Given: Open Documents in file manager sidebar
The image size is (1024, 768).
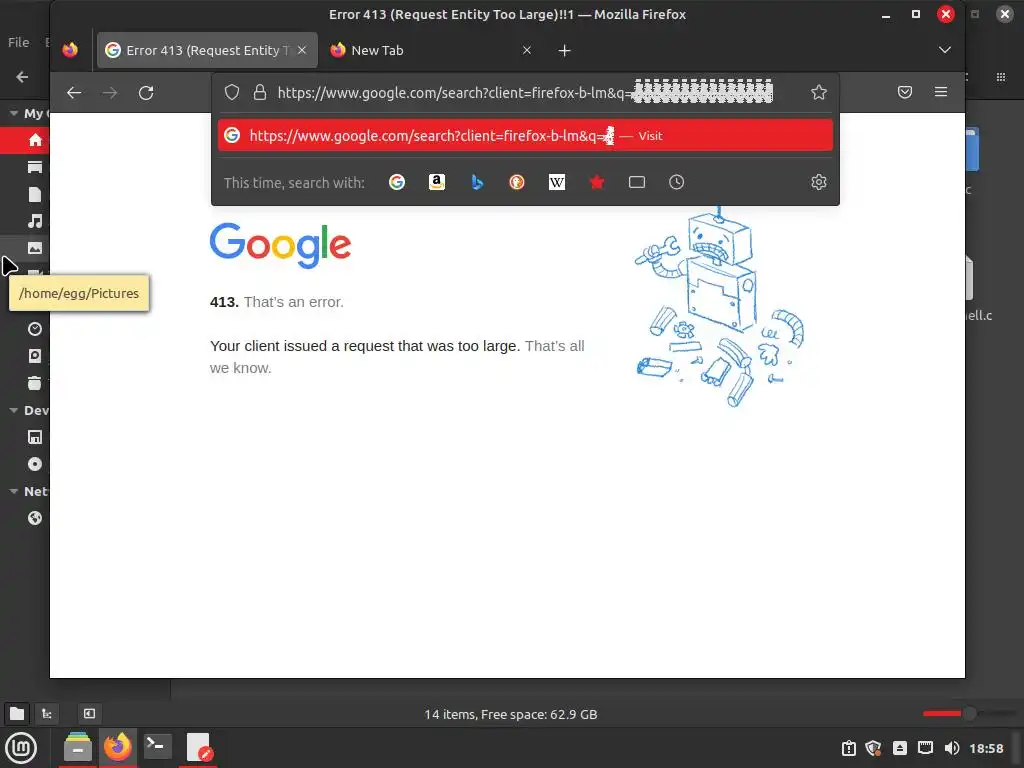Looking at the screenshot, I should point(35,194).
